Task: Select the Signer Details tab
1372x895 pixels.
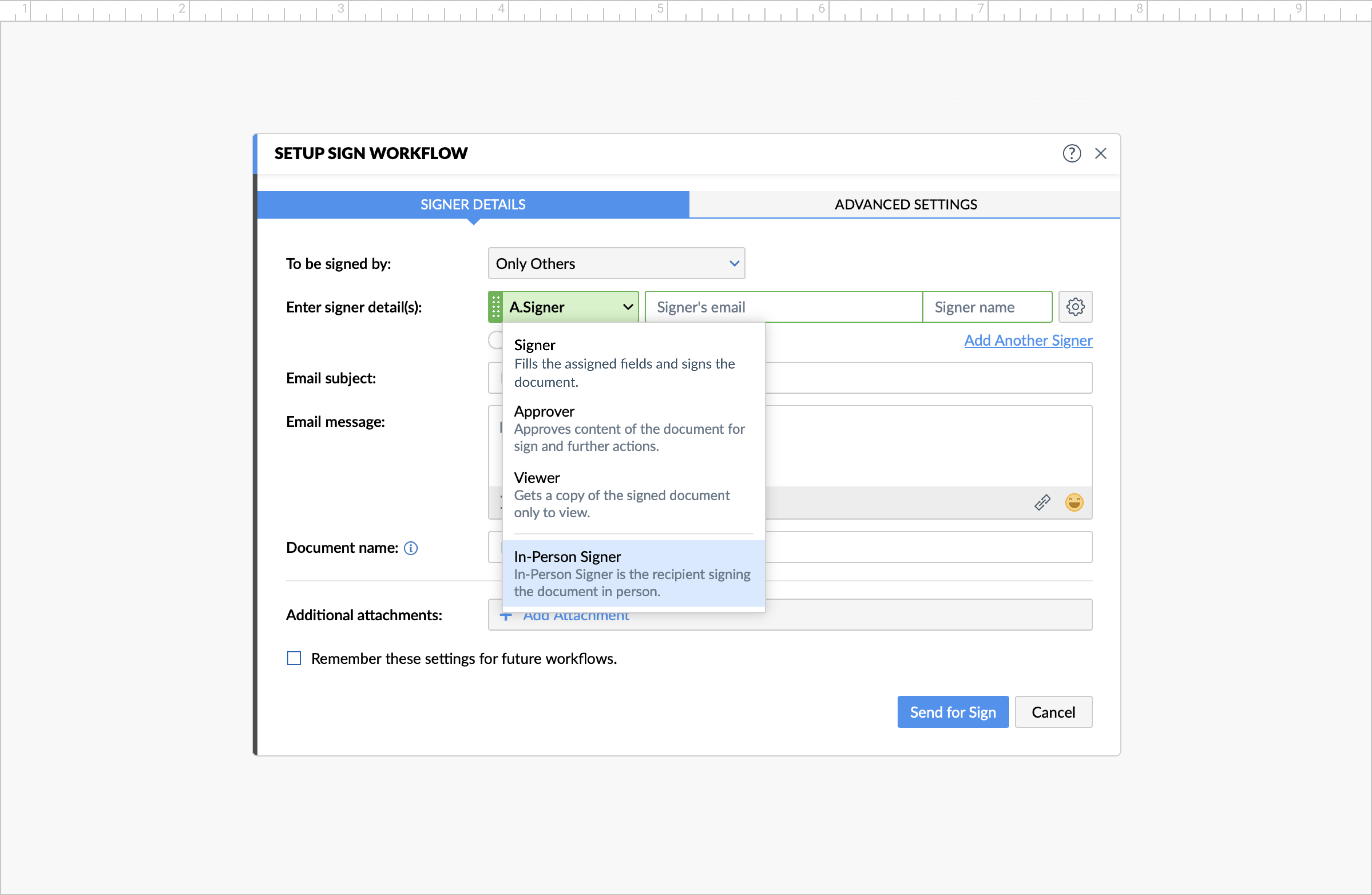Action: pyautogui.click(x=473, y=204)
